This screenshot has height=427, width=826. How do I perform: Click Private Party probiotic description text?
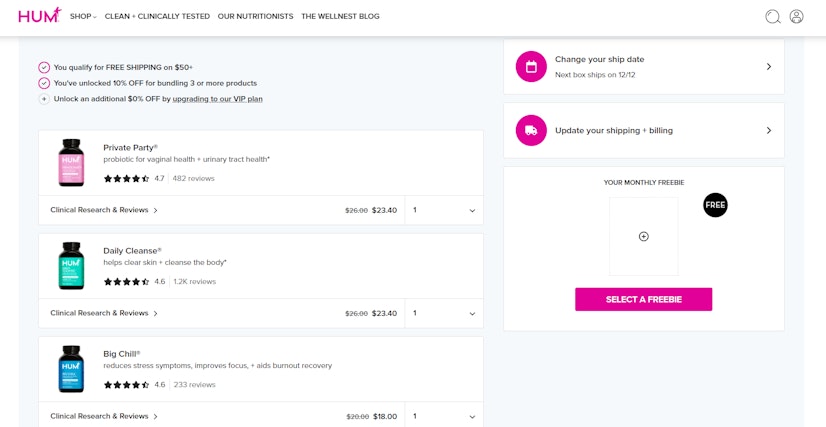tap(186, 159)
